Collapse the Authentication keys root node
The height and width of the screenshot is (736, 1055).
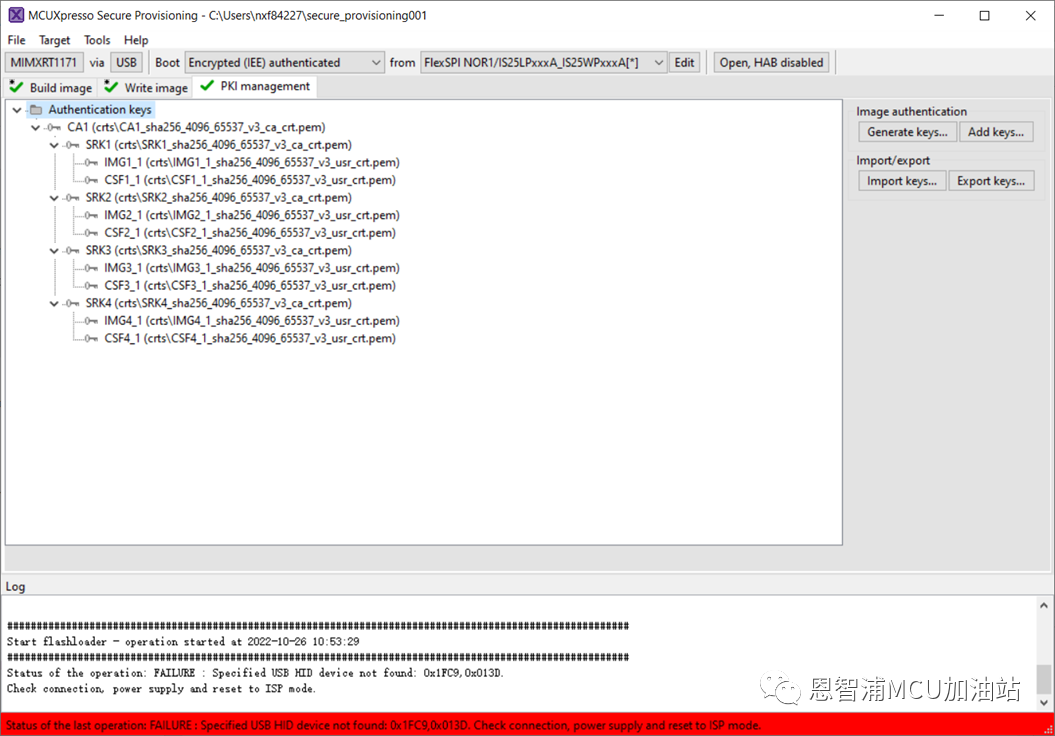coord(17,110)
